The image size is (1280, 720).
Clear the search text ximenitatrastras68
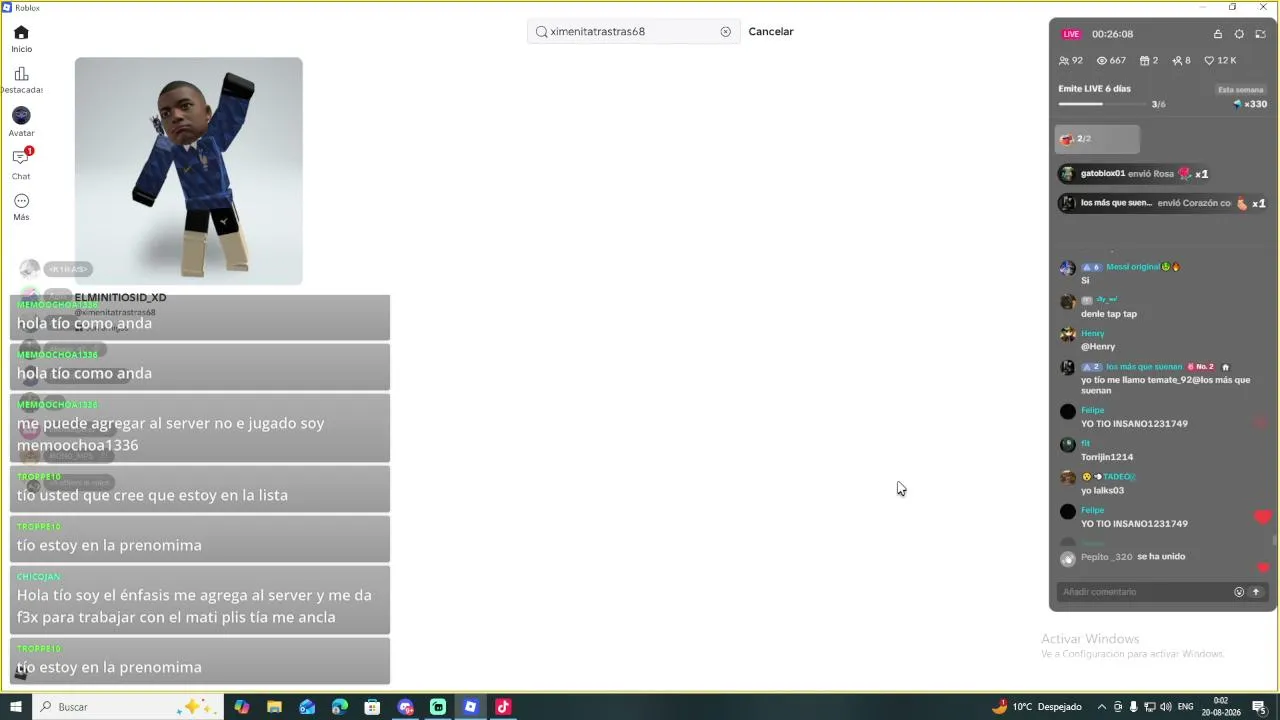[x=726, y=32]
